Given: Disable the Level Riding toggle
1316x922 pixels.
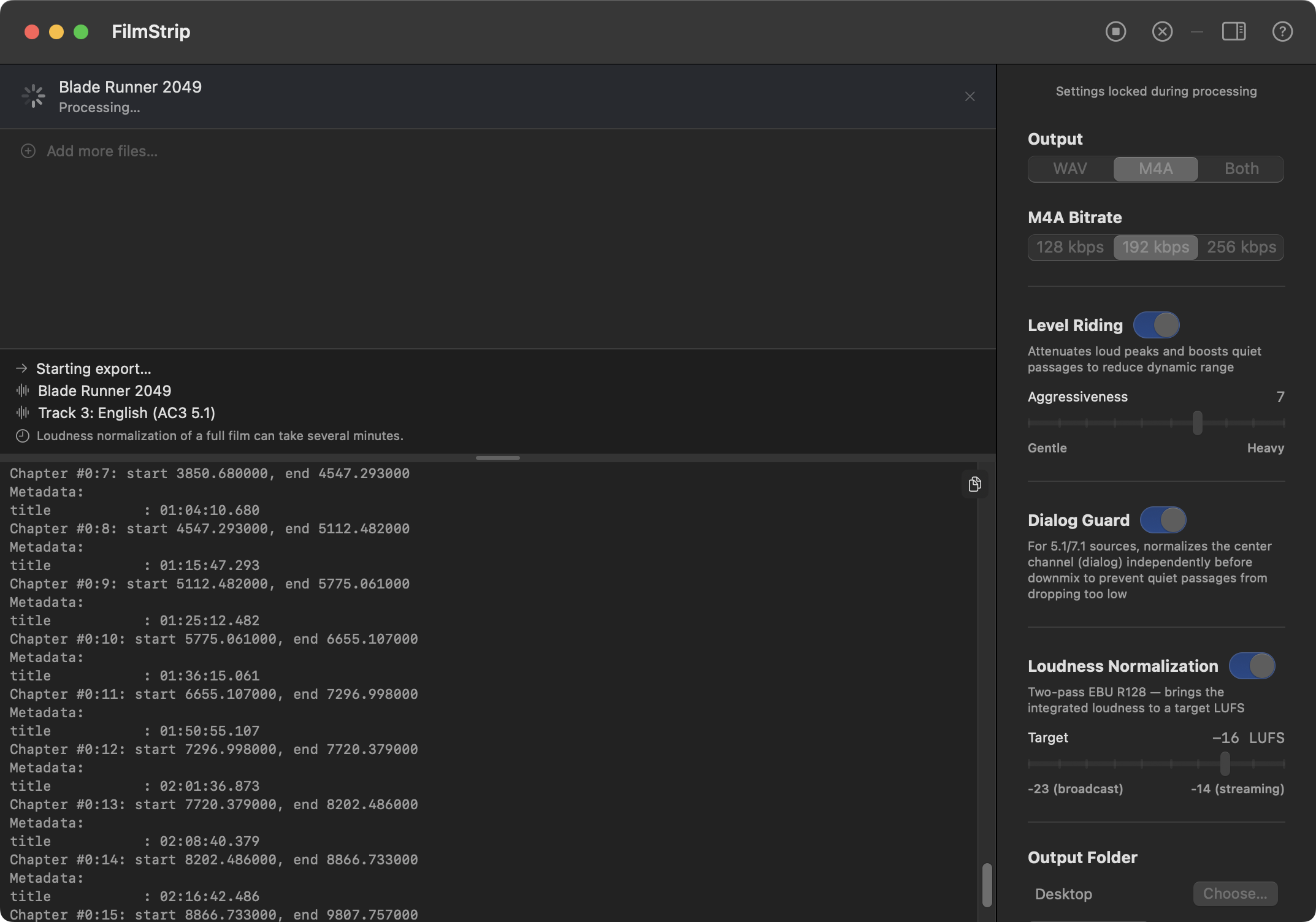Looking at the screenshot, I should point(1157,325).
